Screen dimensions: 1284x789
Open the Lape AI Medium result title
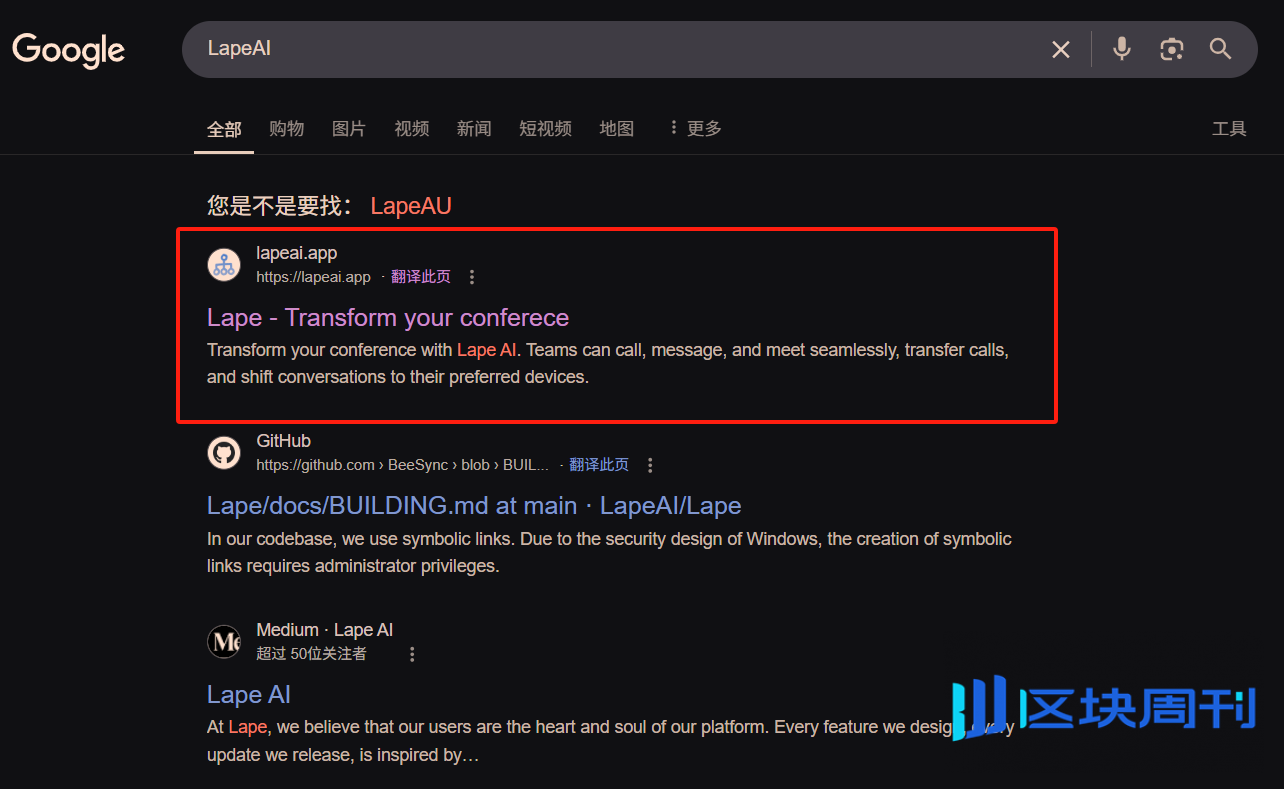point(249,695)
